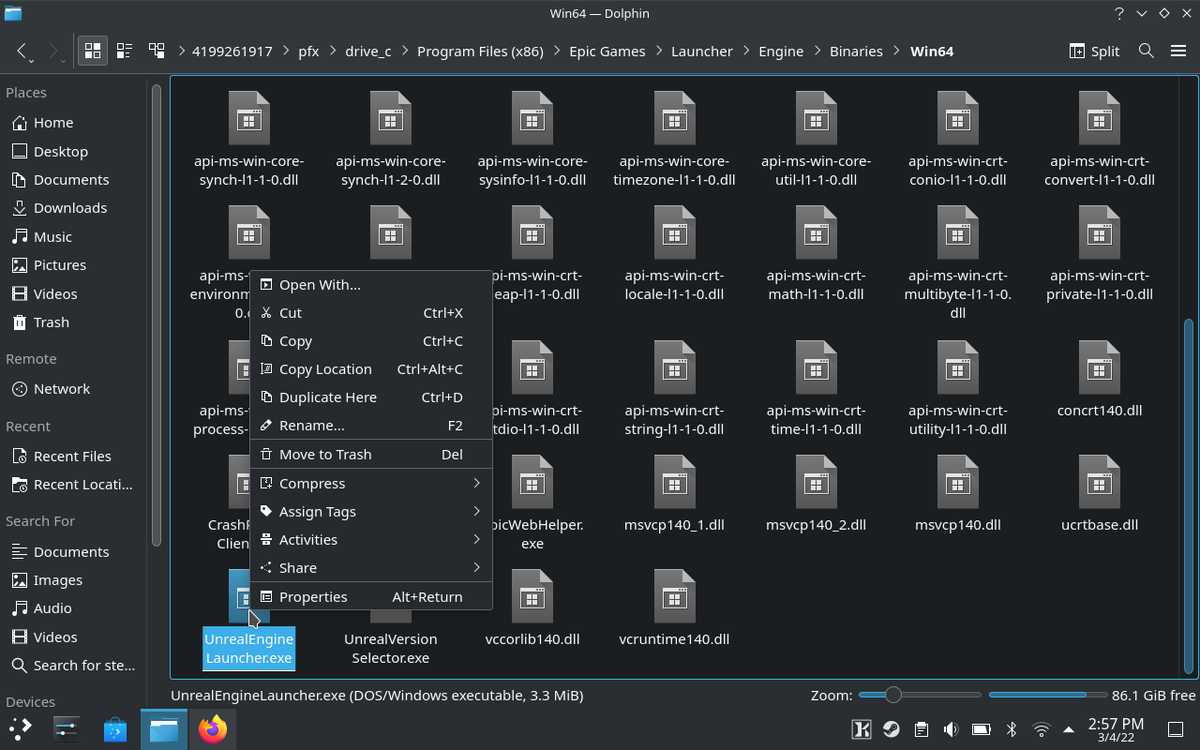
Task: Expand the hidden system tray icons
Action: click(1068, 729)
